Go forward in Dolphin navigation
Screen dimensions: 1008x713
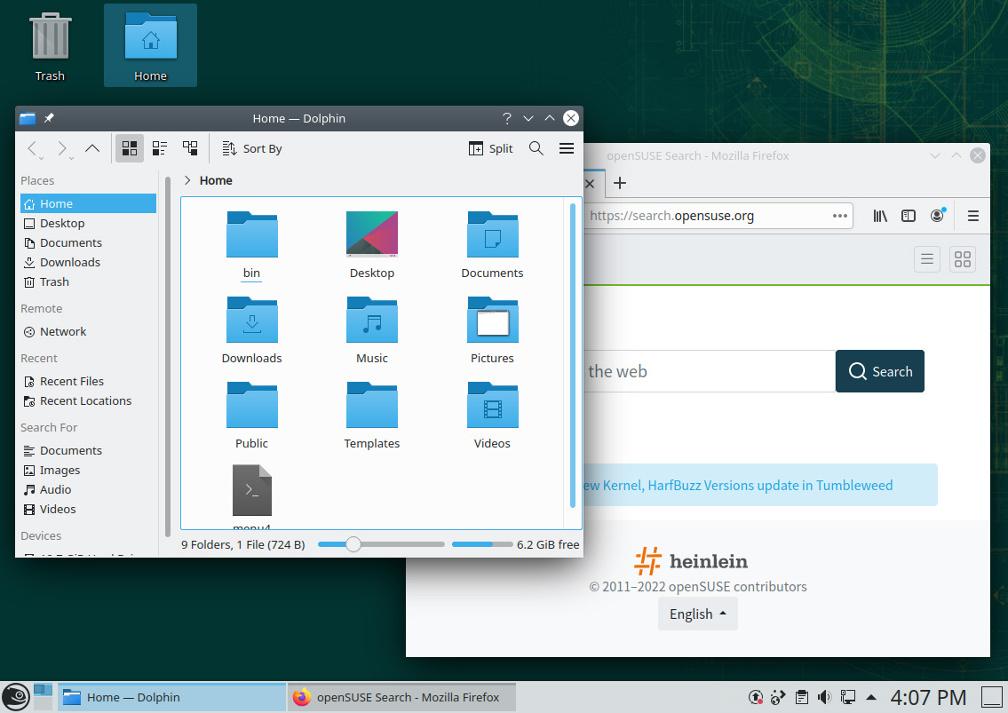point(63,149)
